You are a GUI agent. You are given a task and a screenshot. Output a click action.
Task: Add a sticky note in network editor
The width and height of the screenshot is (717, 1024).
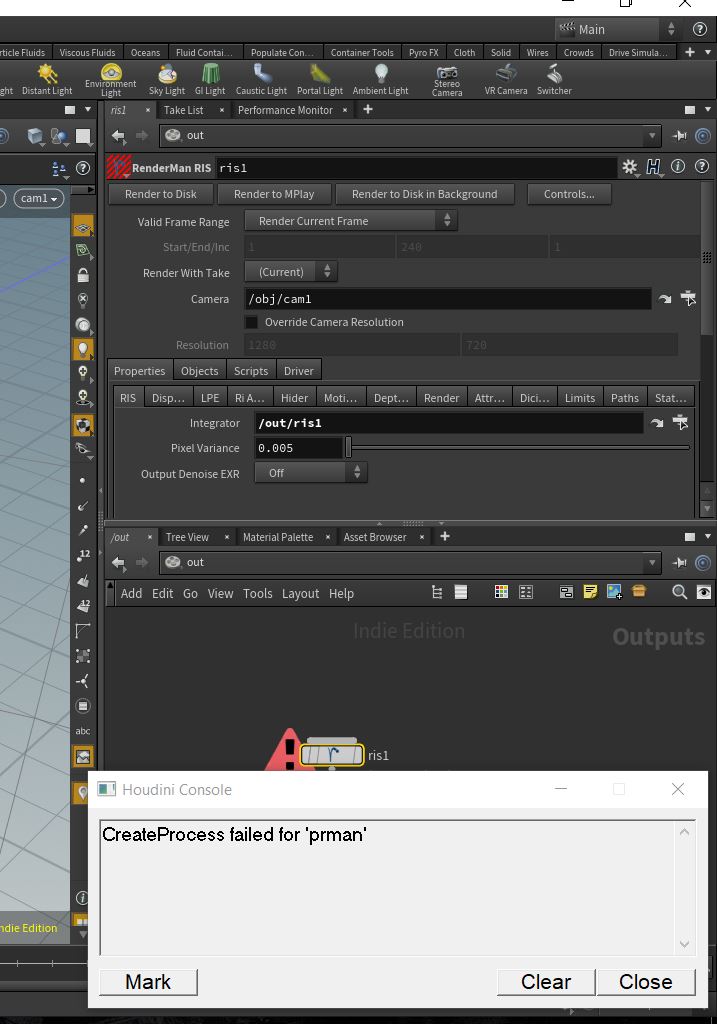pos(590,592)
